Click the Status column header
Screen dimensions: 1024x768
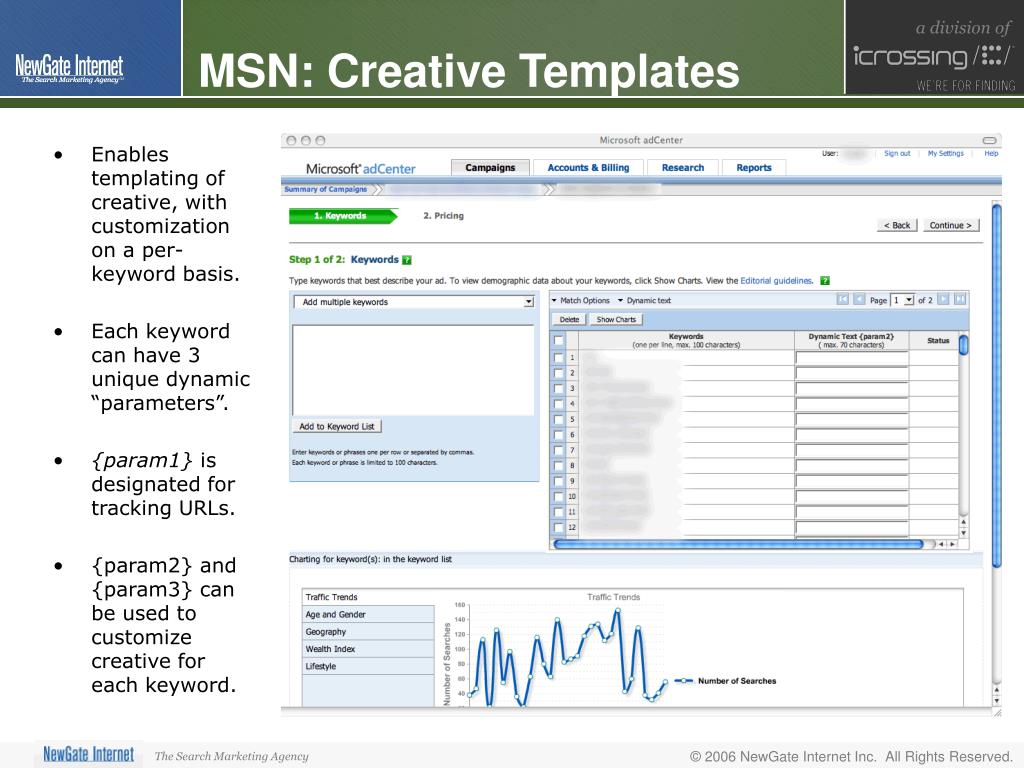click(x=938, y=340)
